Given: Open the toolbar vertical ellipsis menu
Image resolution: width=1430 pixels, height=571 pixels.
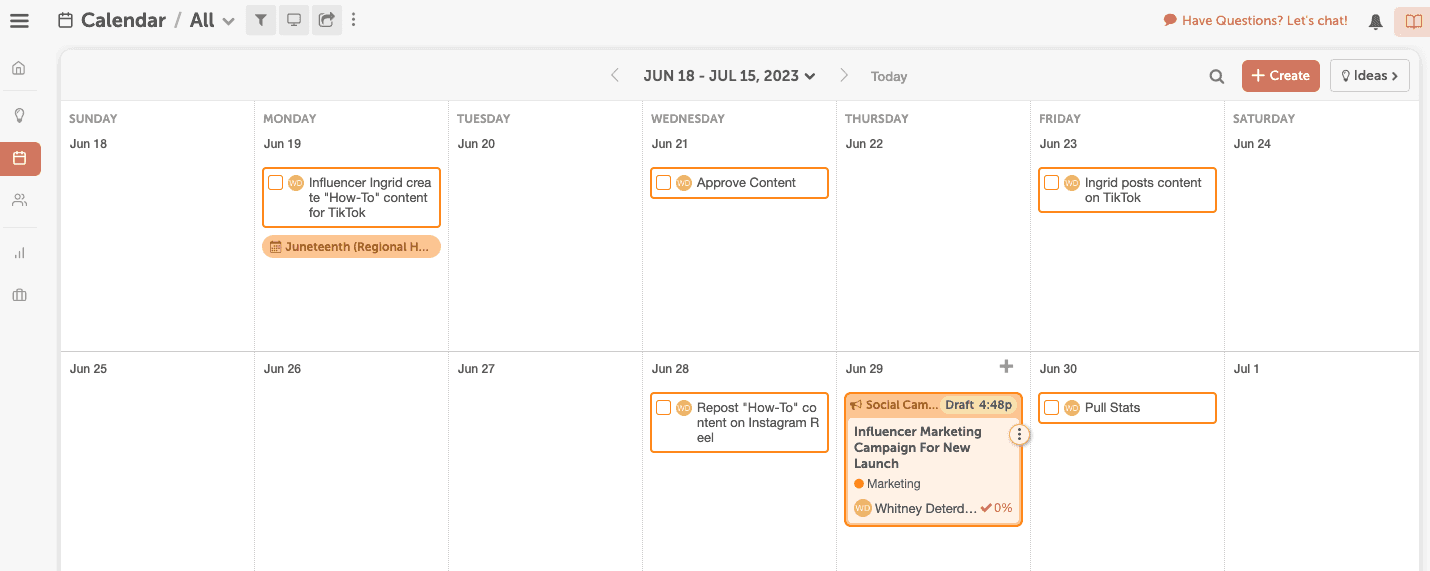Looking at the screenshot, I should point(354,20).
